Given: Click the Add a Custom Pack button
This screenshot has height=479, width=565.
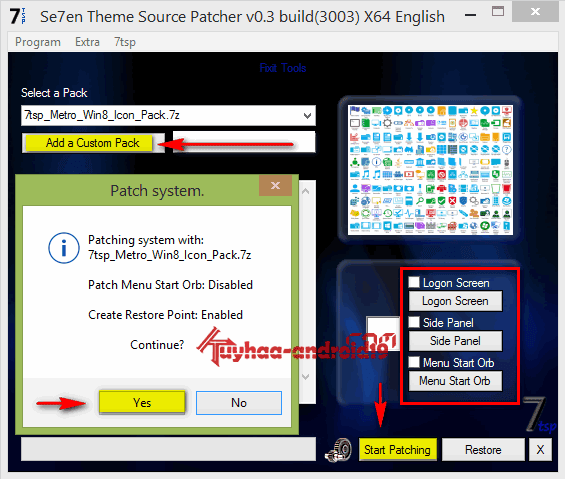Looking at the screenshot, I should [92, 143].
